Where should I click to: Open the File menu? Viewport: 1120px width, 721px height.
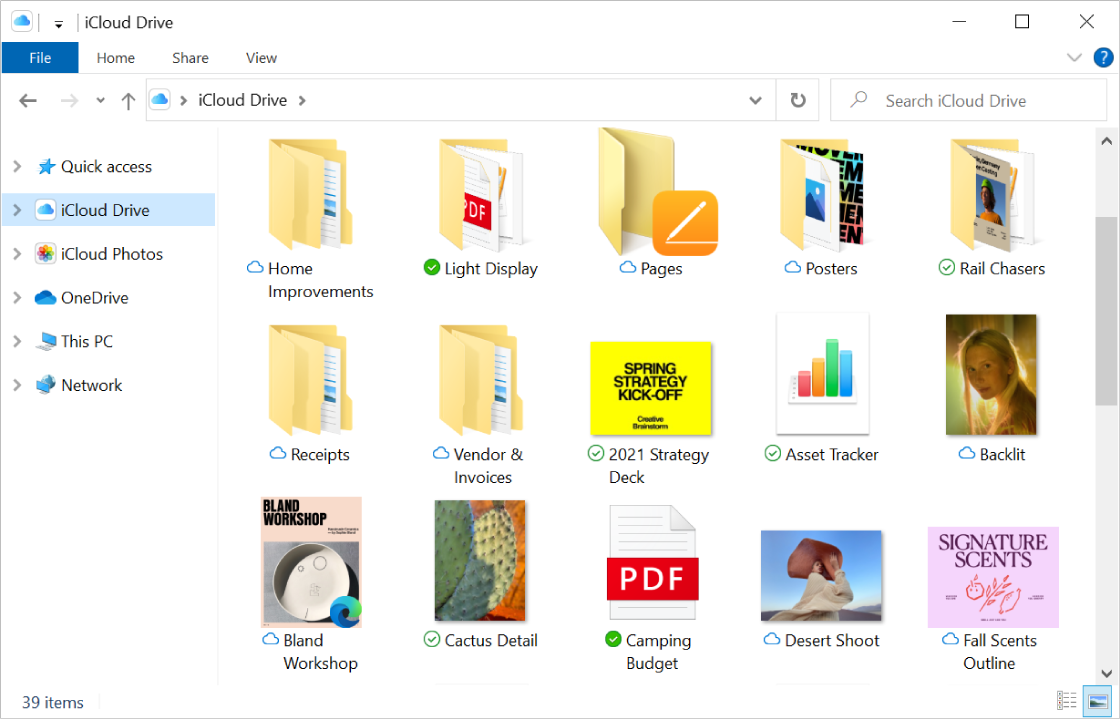tap(39, 57)
